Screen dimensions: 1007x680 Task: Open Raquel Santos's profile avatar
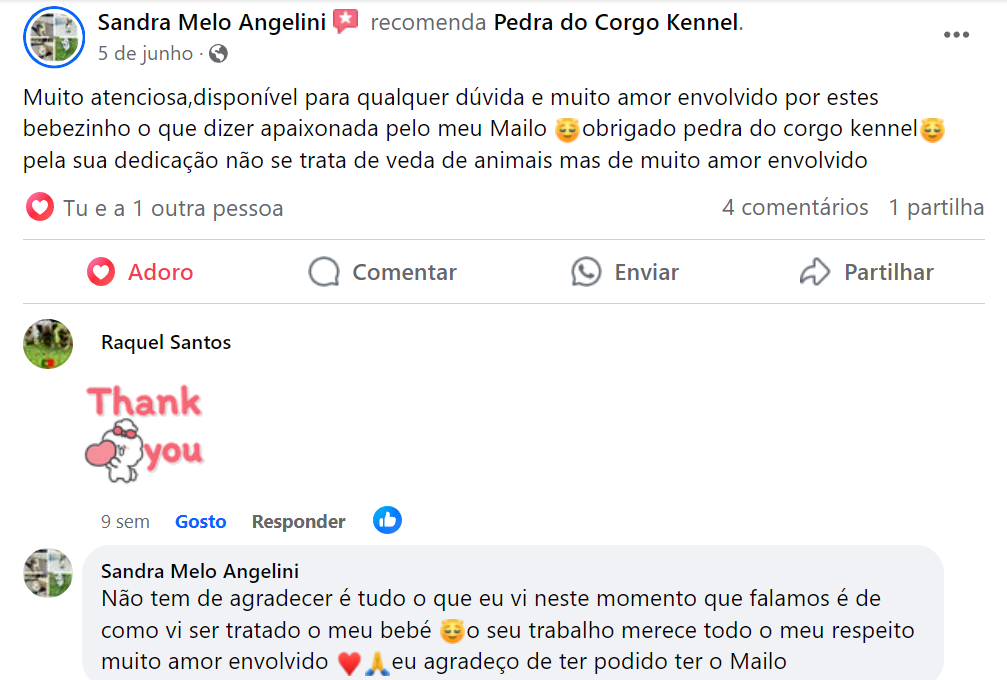click(48, 344)
